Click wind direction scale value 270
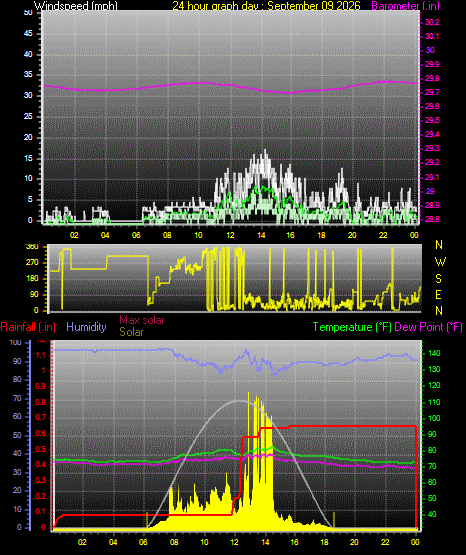The width and height of the screenshot is (466, 555). coord(32,263)
